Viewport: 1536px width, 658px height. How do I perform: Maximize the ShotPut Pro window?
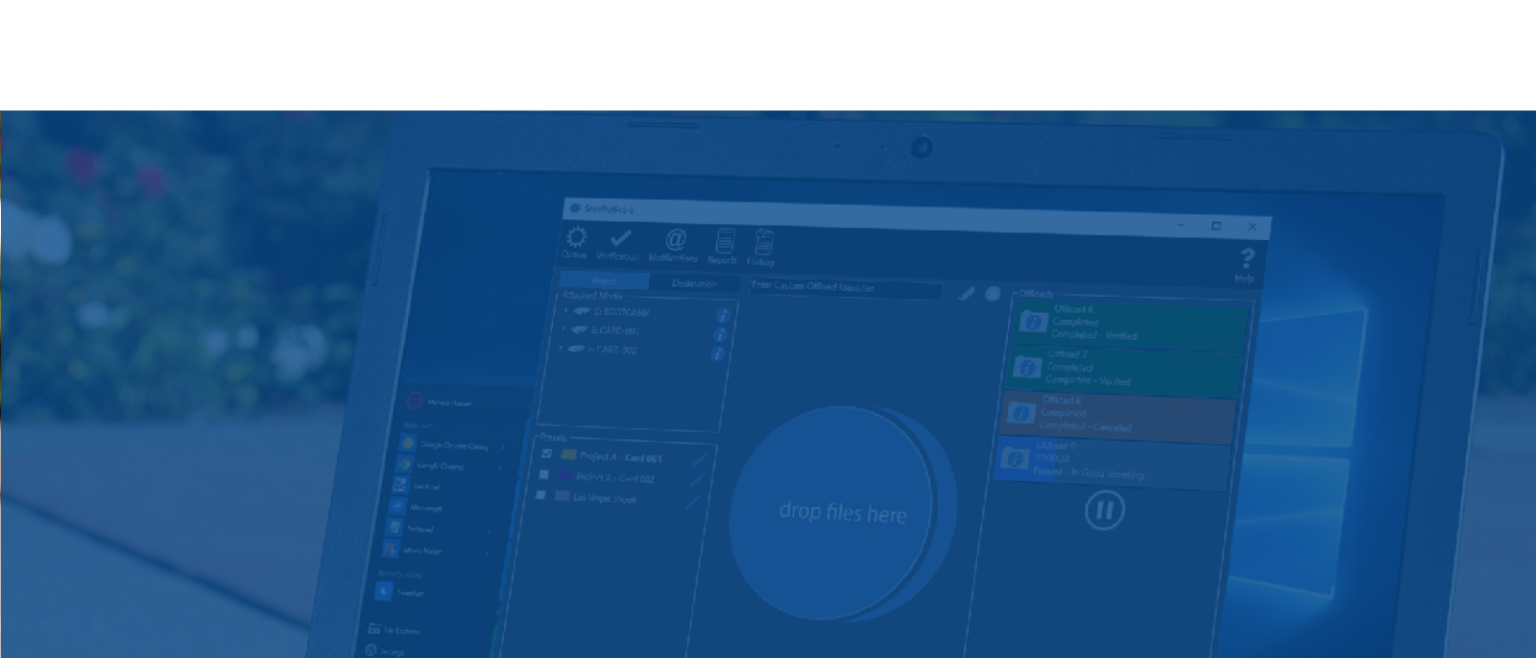[1216, 226]
